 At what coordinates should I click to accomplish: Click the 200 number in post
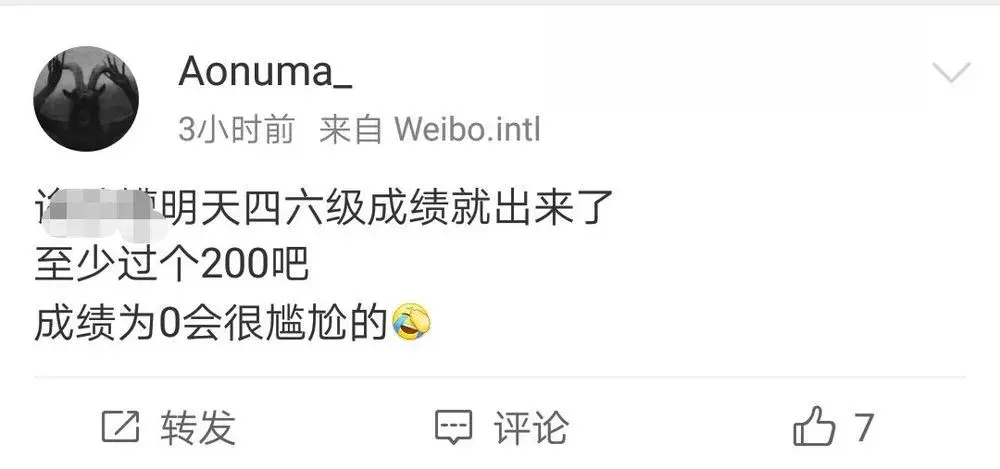234,265
